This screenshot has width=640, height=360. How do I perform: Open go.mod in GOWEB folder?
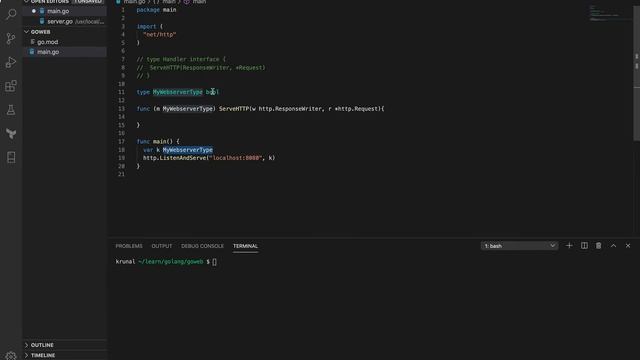pyautogui.click(x=47, y=42)
